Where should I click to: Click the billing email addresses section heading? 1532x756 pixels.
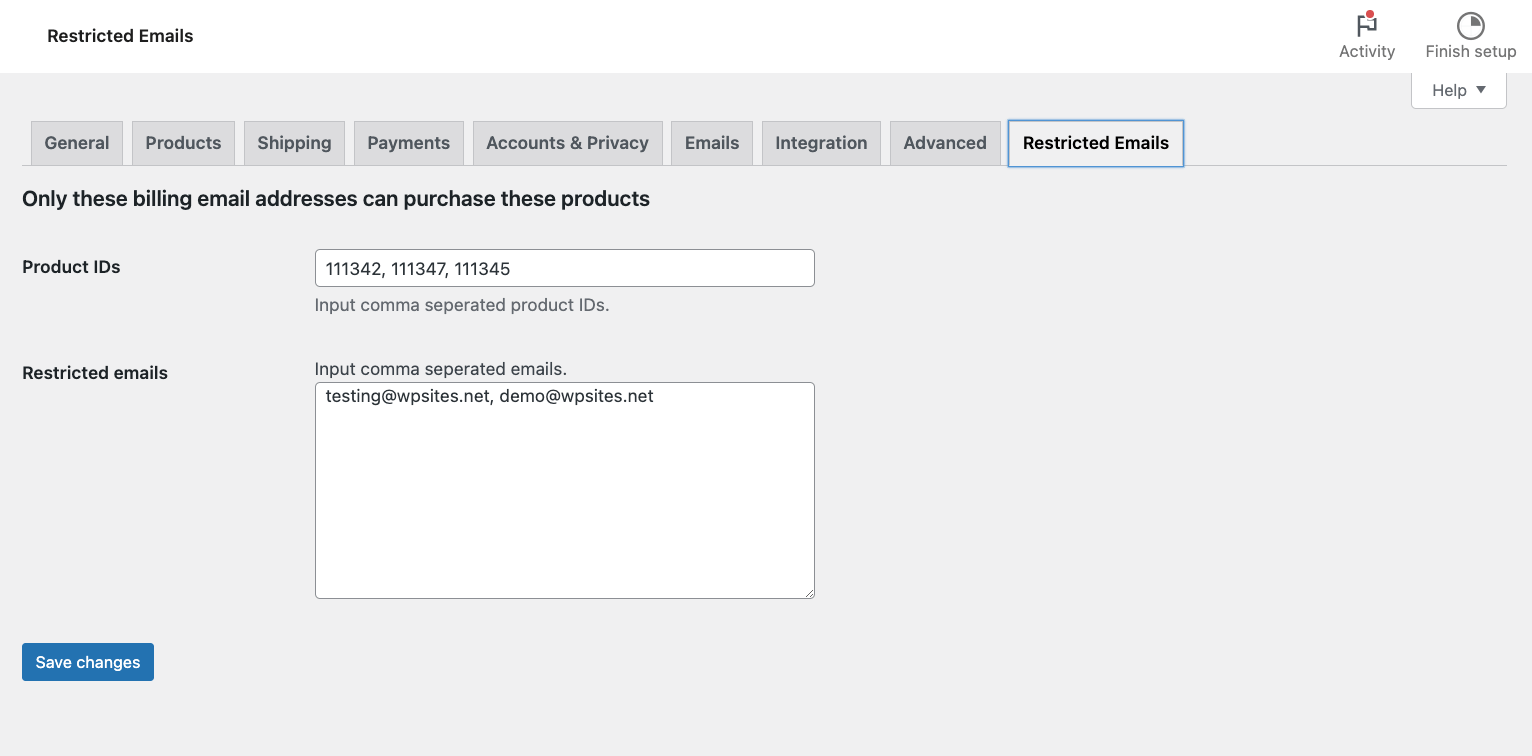pos(336,199)
